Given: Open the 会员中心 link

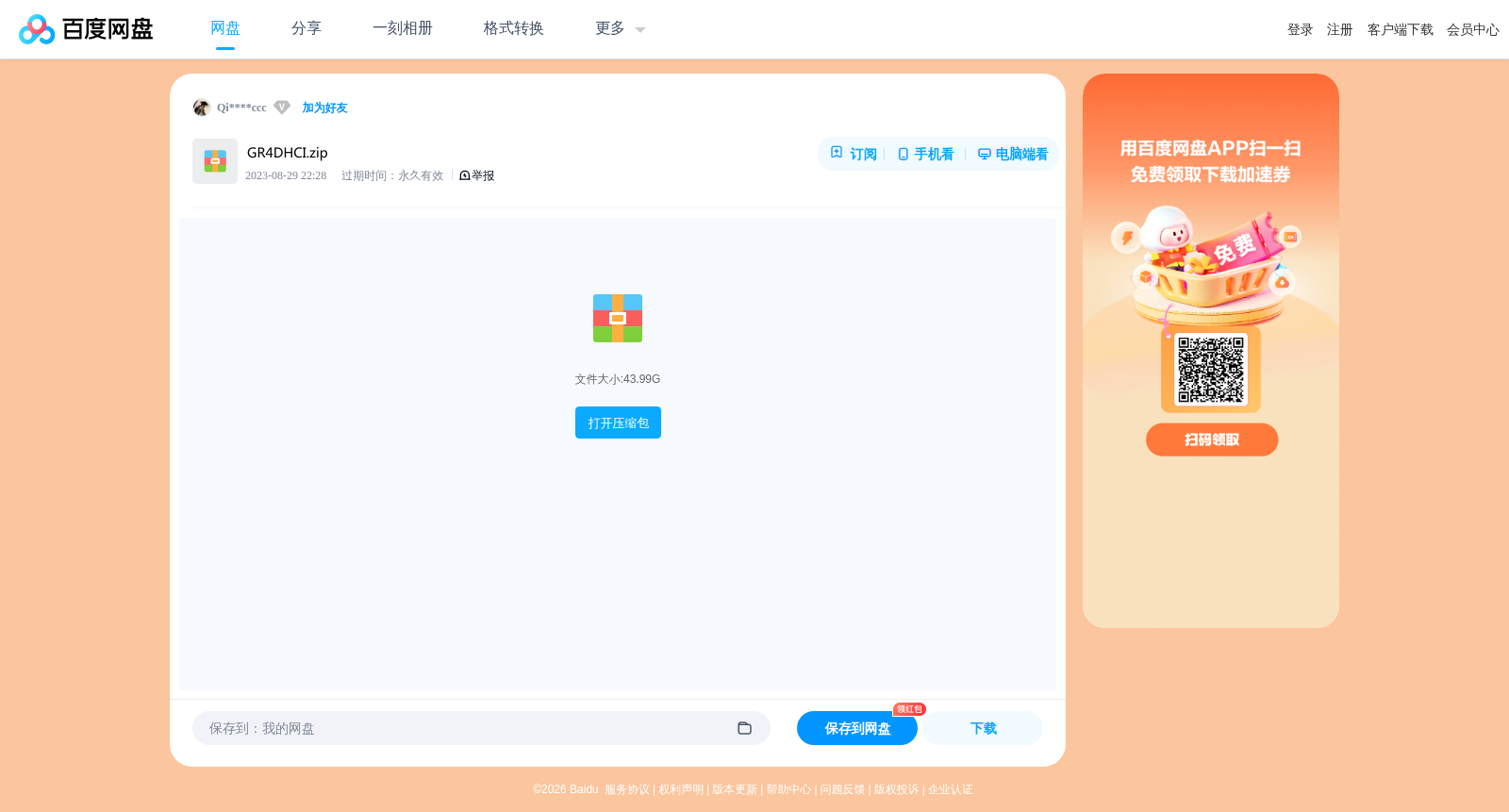Looking at the screenshot, I should click(x=1473, y=29).
